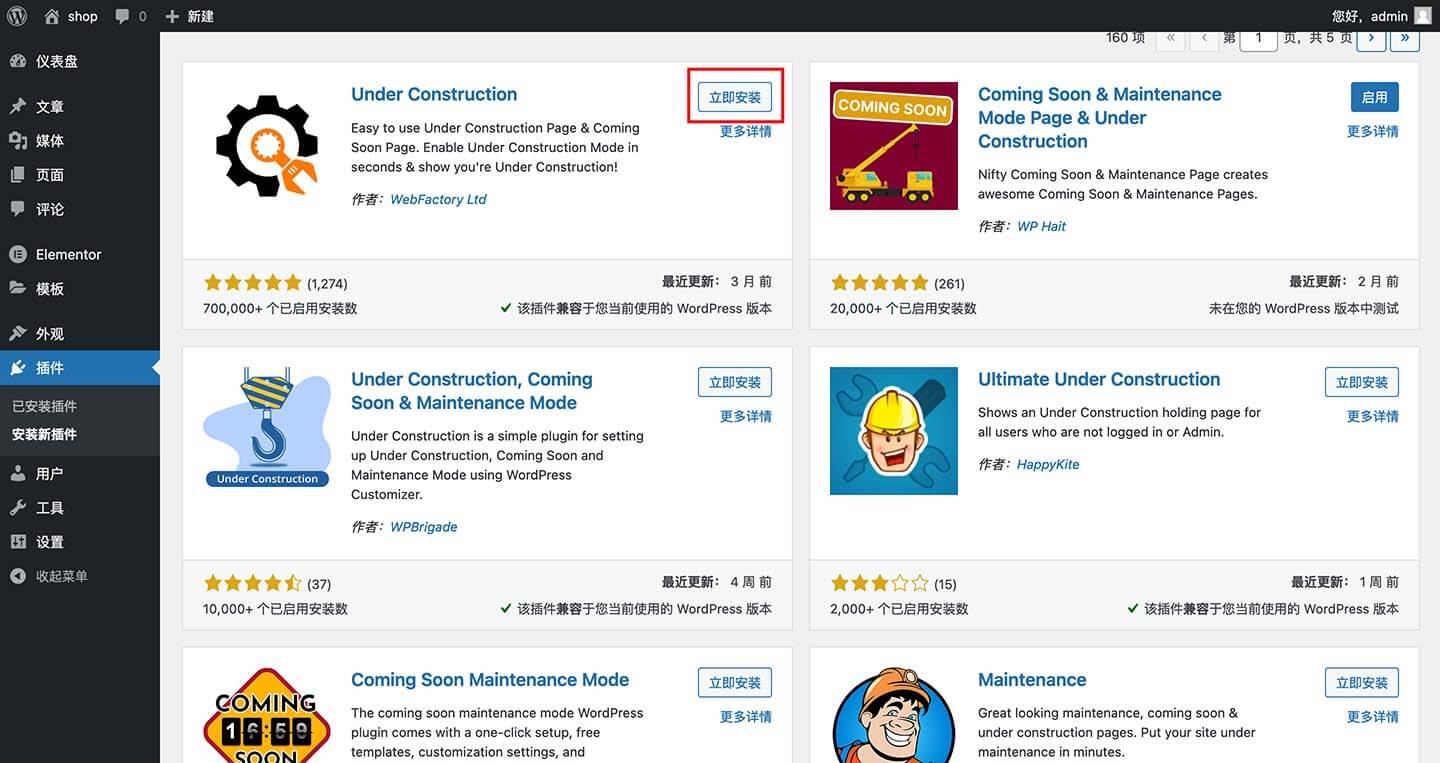This screenshot has height=763, width=1440.
Task: Open 更多详情 for Maintenance plugin
Action: [x=1373, y=717]
